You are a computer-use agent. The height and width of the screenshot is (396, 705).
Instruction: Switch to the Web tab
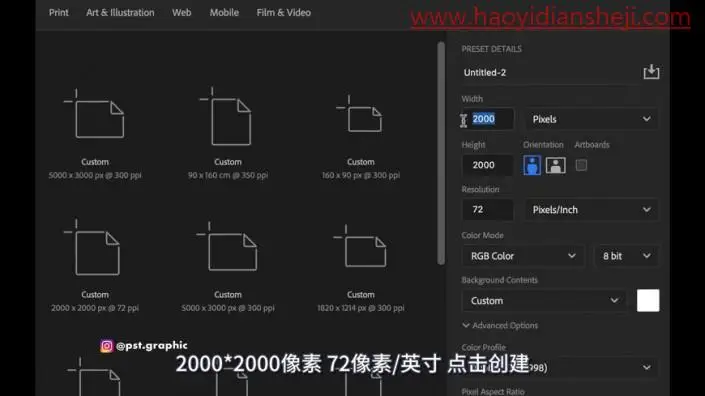coord(182,13)
